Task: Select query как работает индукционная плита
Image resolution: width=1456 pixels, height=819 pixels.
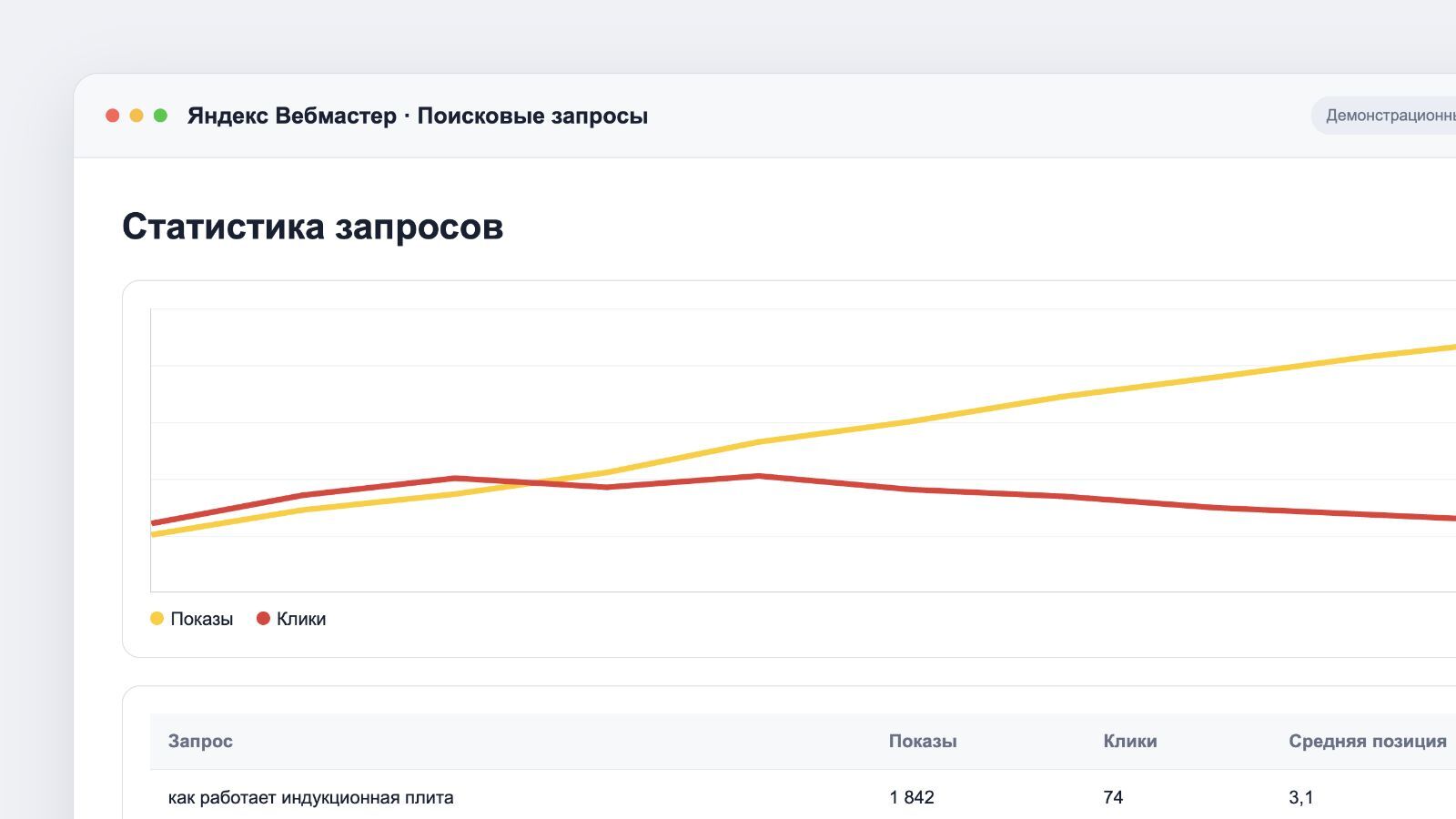Action: click(x=311, y=797)
